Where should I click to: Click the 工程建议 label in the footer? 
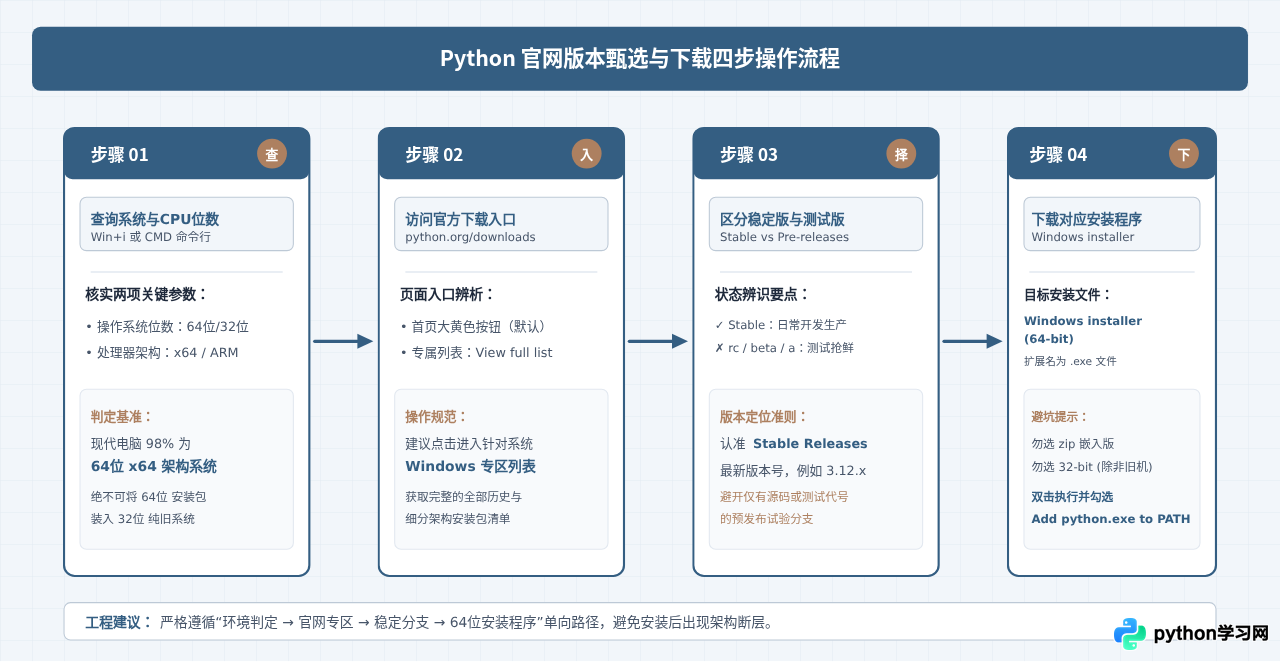tap(118, 622)
